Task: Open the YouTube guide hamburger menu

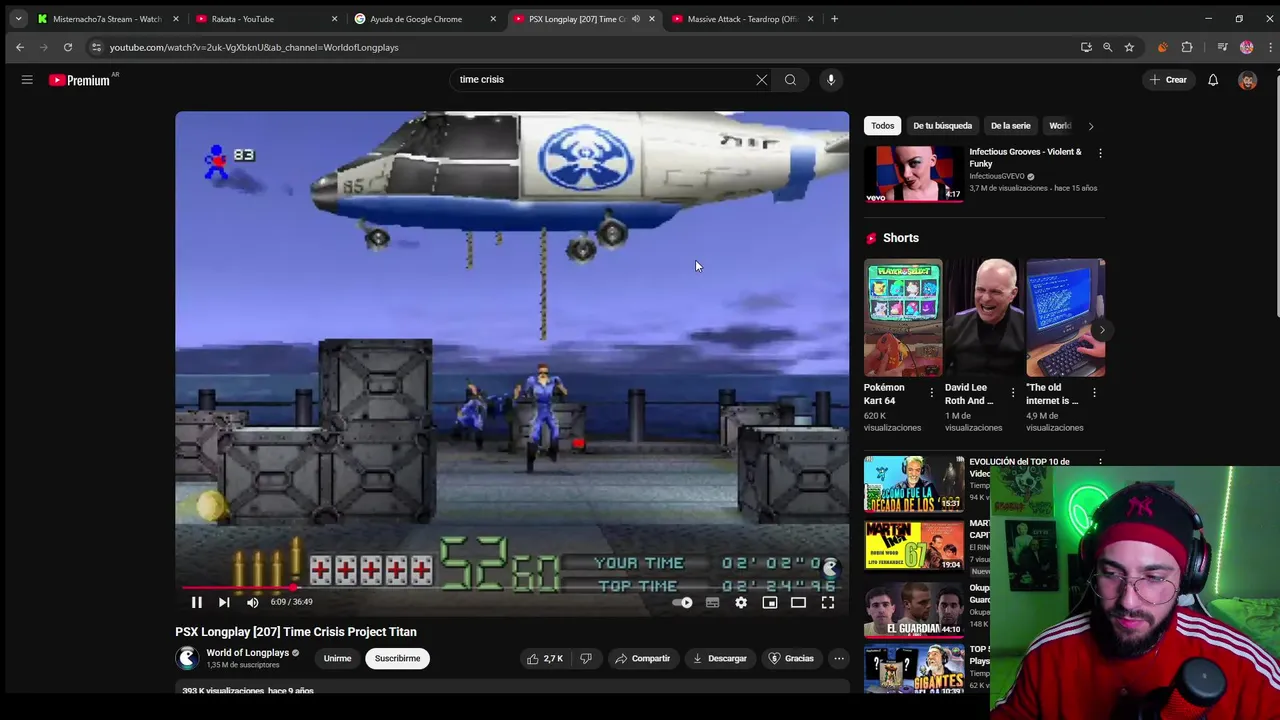Action: point(27,80)
